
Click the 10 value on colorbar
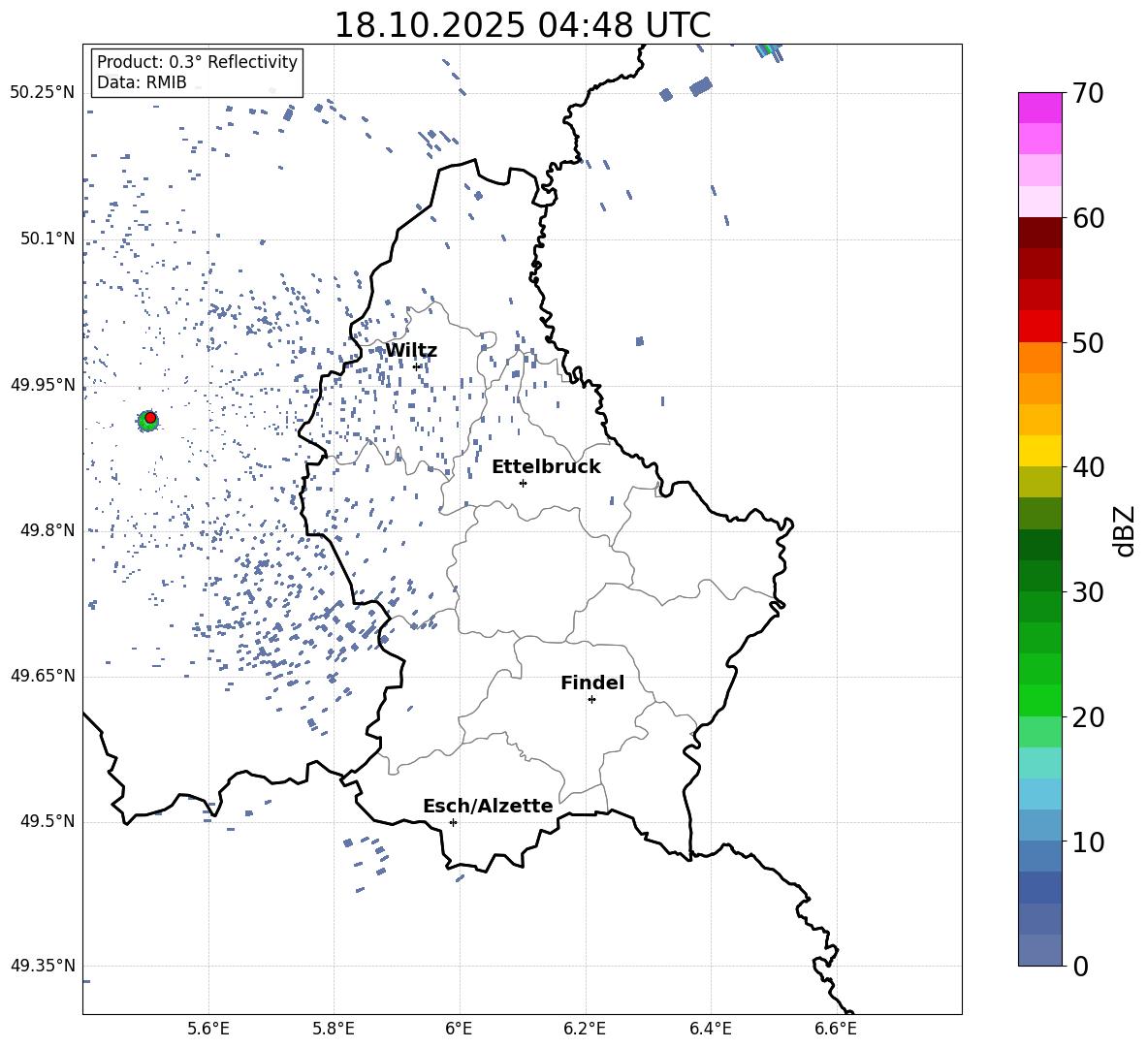[1089, 842]
